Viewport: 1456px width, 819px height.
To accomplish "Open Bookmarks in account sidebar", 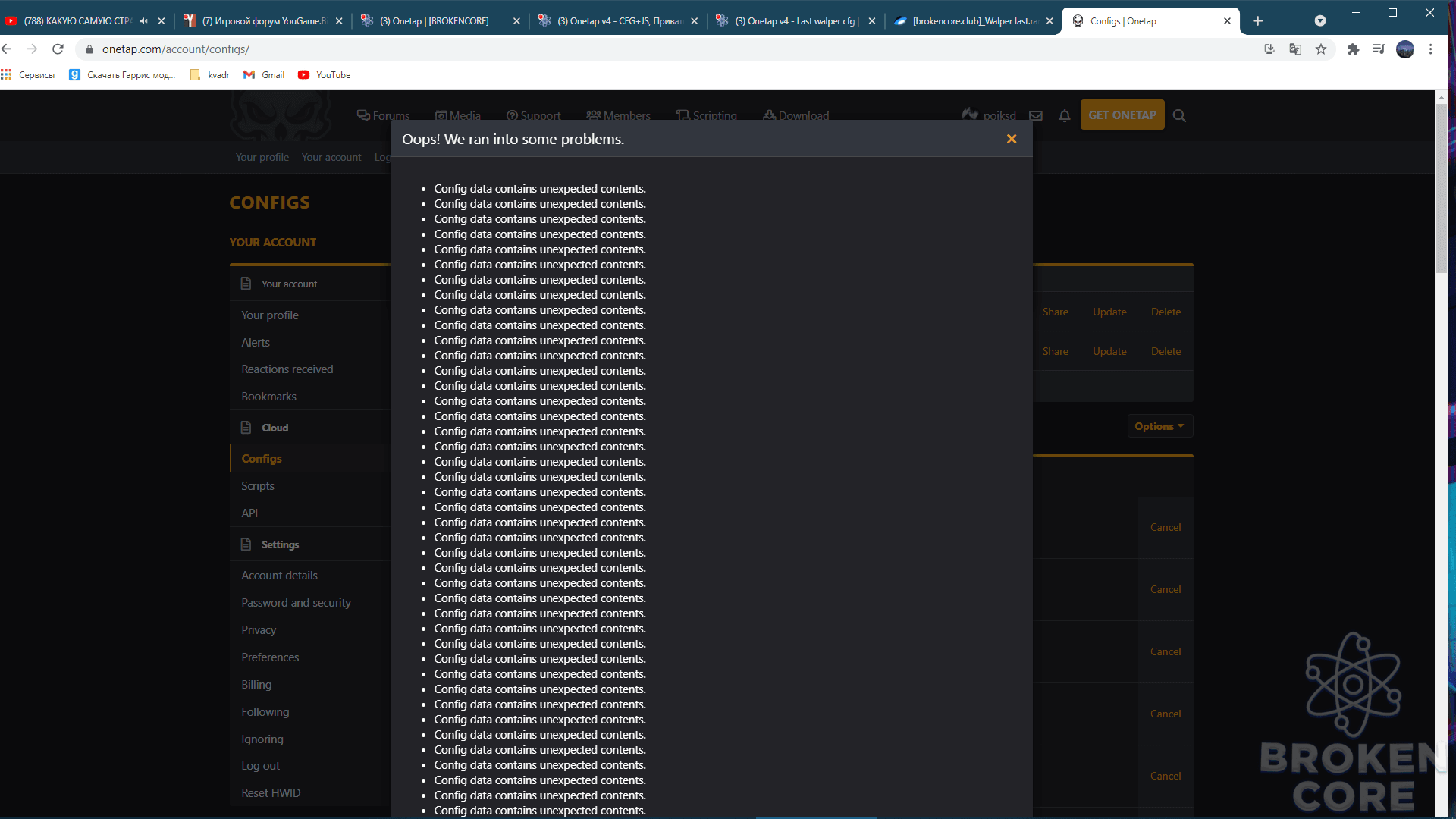I will tap(268, 397).
